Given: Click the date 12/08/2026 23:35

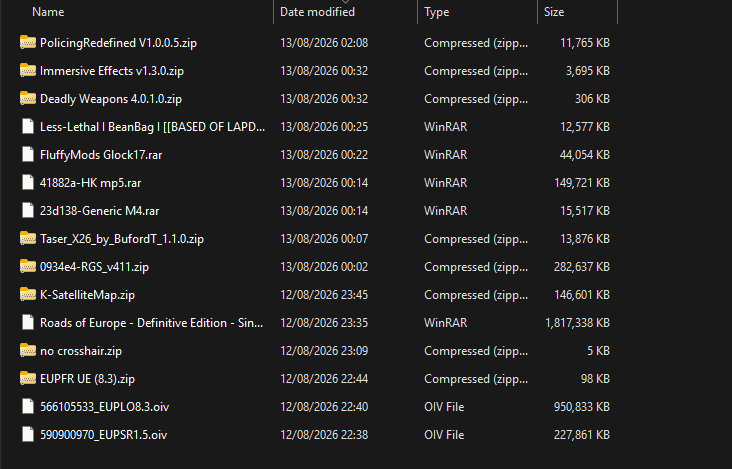Looking at the screenshot, I should point(324,323).
